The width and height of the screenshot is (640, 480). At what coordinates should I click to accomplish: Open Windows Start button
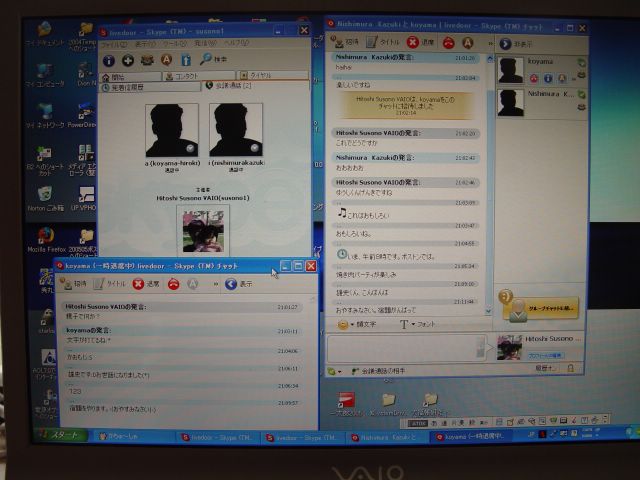(62, 435)
